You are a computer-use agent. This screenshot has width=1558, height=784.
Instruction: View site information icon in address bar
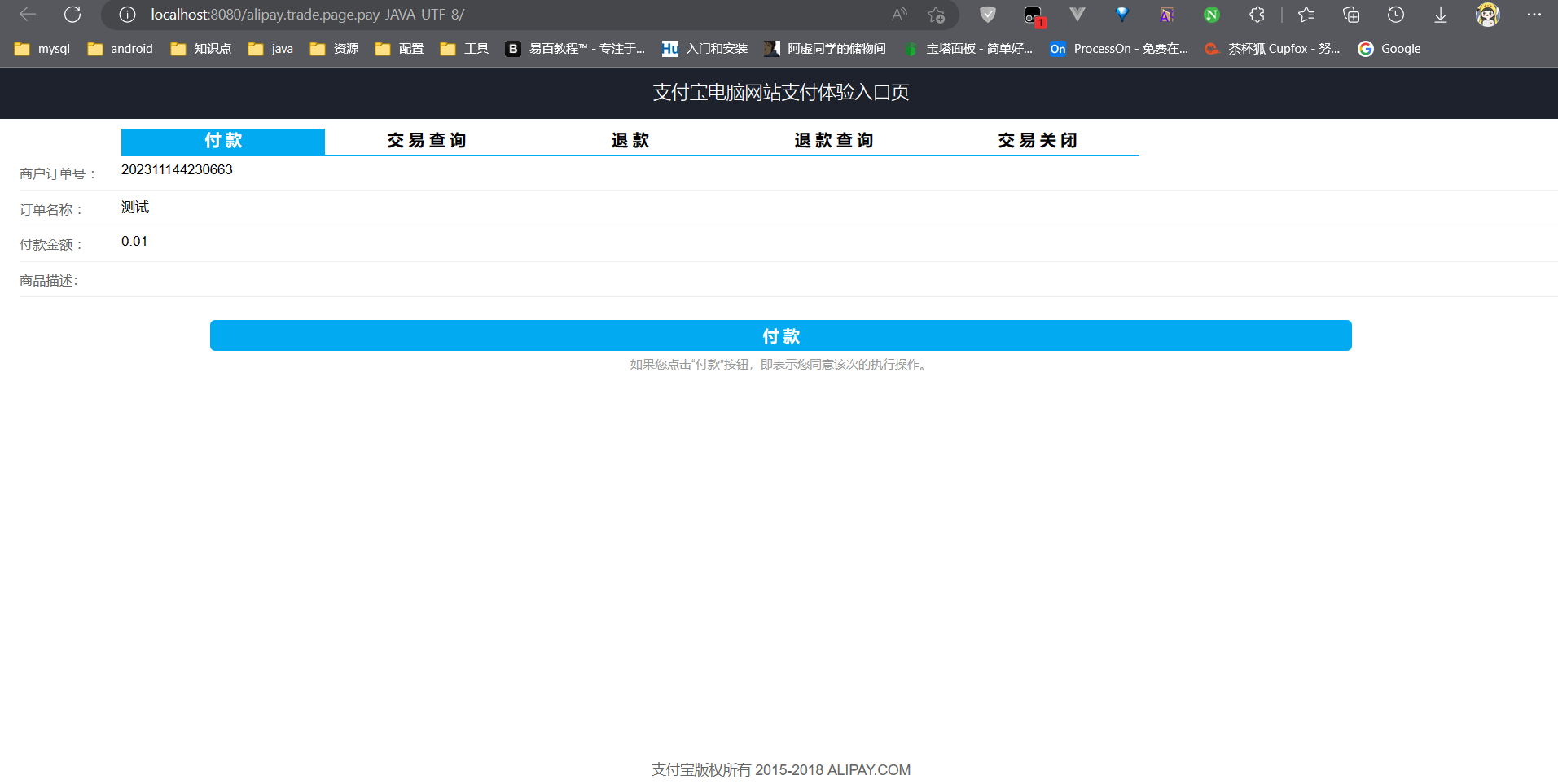tap(127, 15)
